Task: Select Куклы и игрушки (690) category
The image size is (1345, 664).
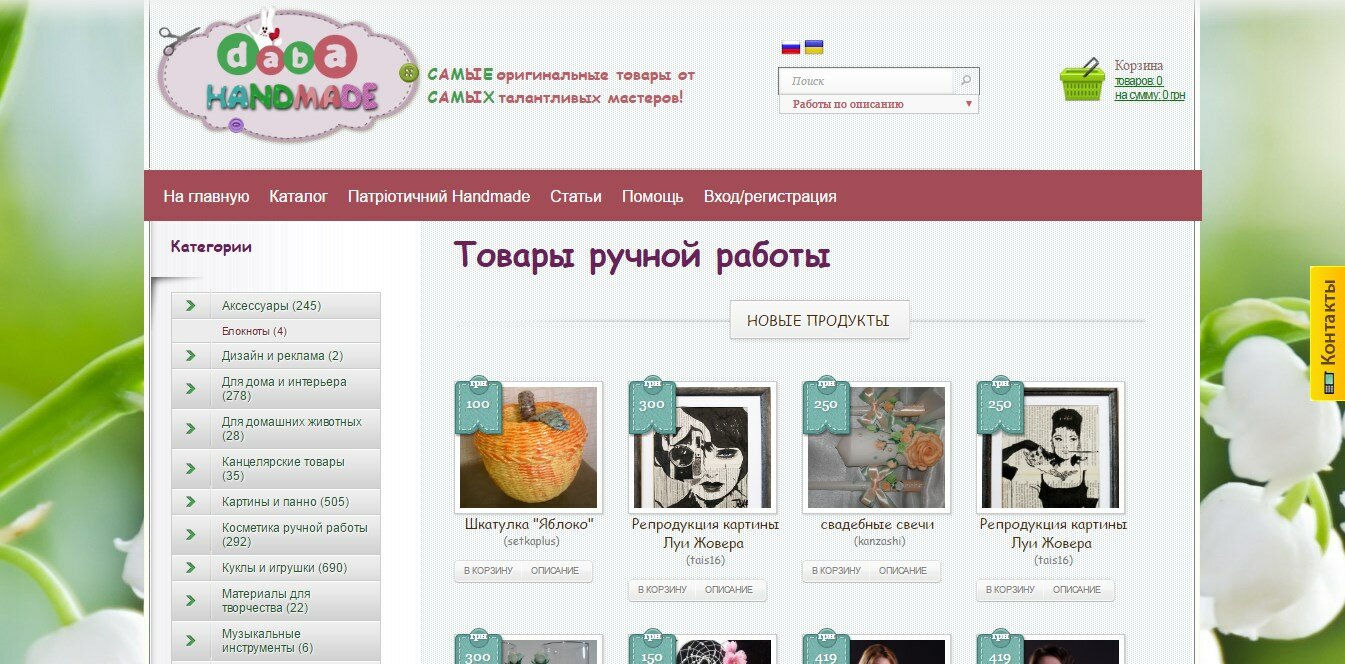Action: (284, 567)
